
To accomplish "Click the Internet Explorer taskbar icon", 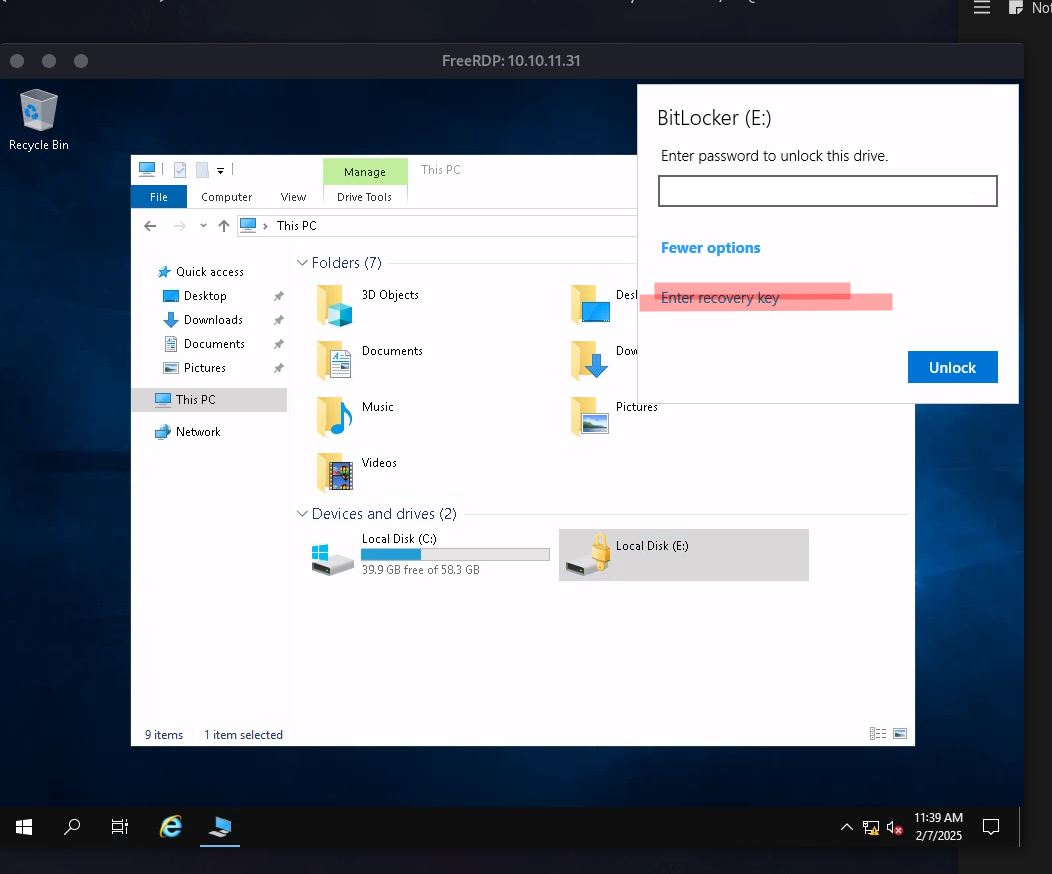I will (x=171, y=827).
